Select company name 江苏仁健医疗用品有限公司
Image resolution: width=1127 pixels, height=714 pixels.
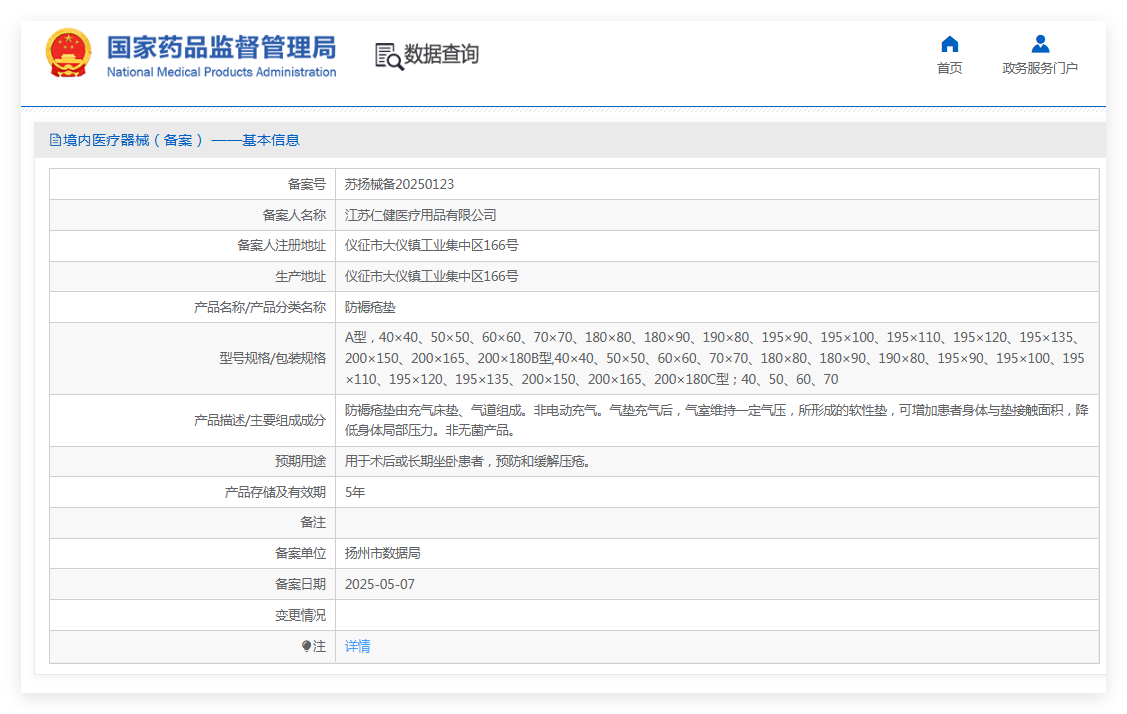point(420,215)
